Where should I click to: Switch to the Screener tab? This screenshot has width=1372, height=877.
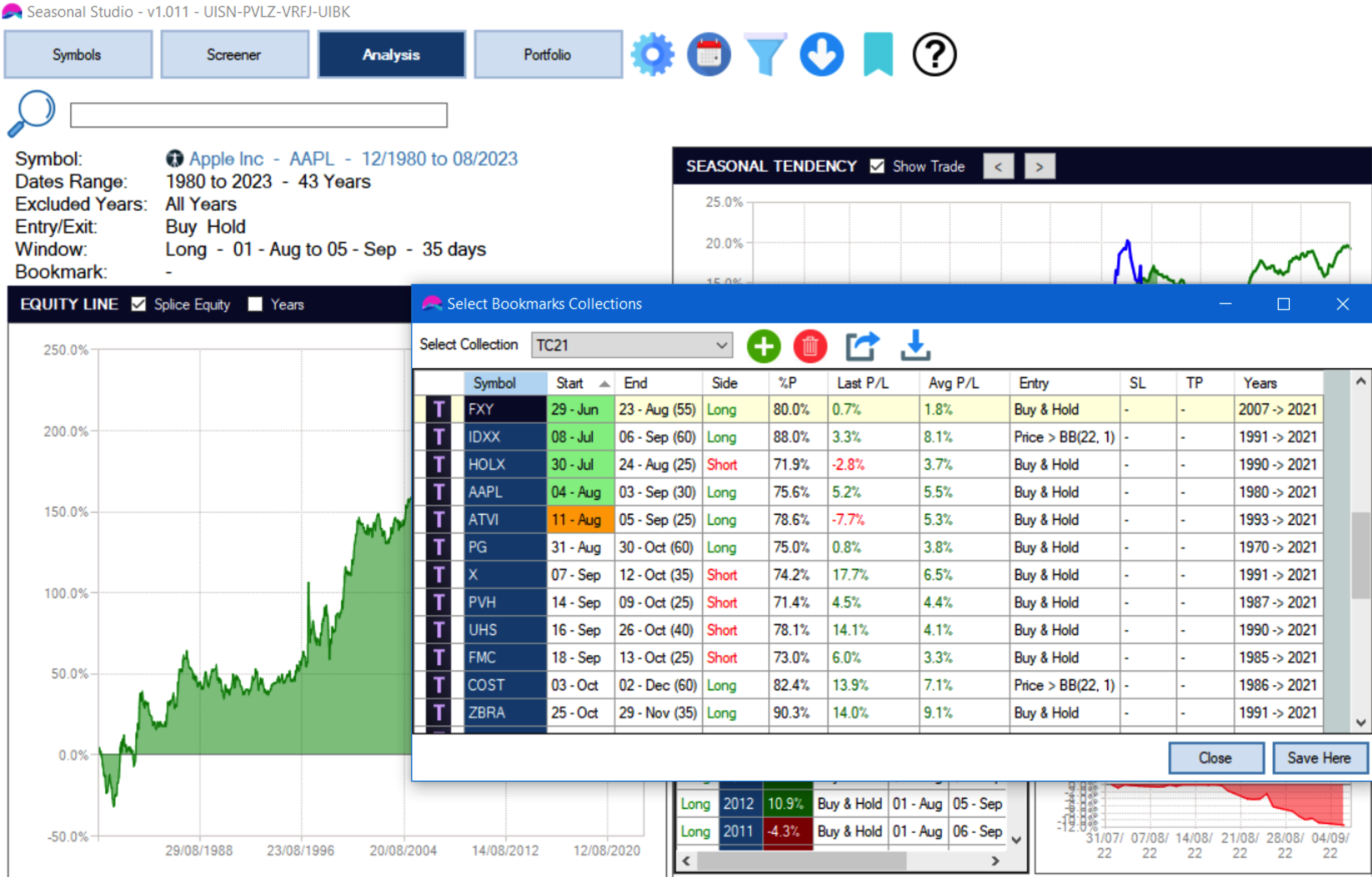(235, 55)
